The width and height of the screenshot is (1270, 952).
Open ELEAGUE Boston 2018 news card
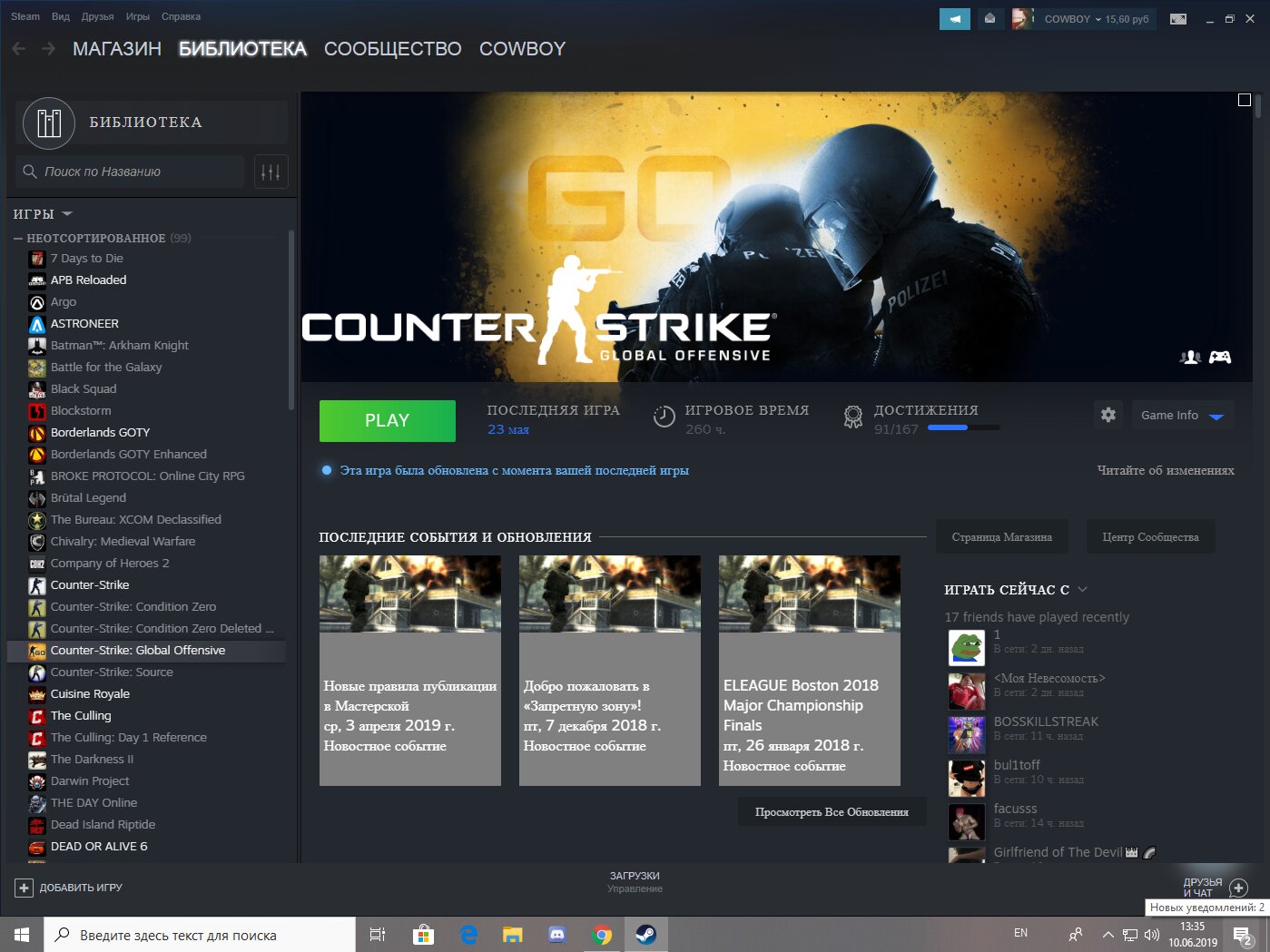pos(810,671)
